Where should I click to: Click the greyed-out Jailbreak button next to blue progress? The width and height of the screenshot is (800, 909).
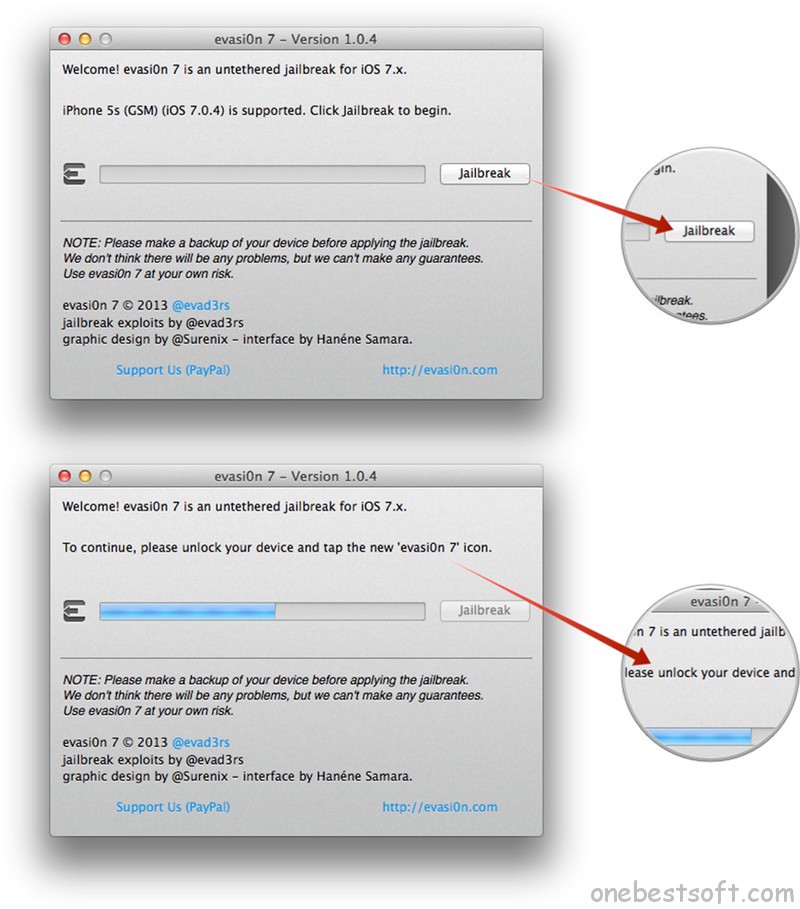coord(485,610)
